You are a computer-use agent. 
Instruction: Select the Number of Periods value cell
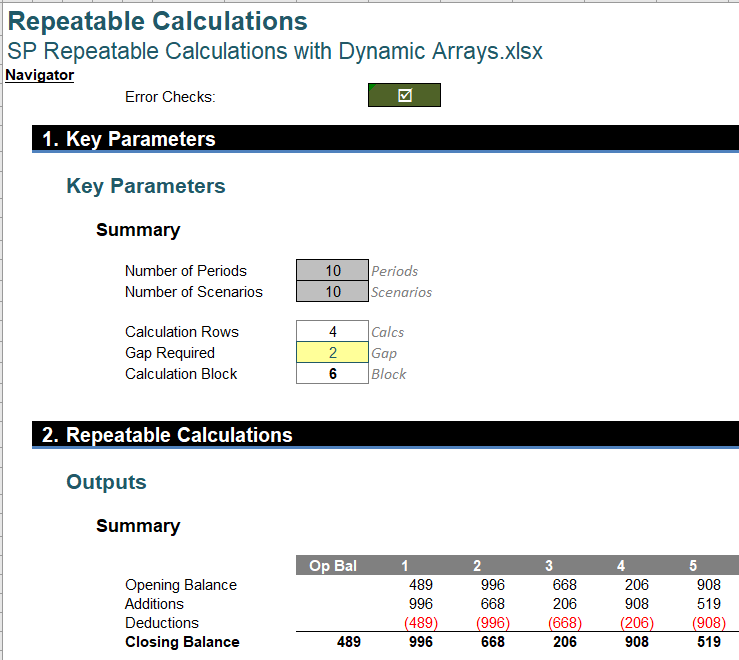332,271
